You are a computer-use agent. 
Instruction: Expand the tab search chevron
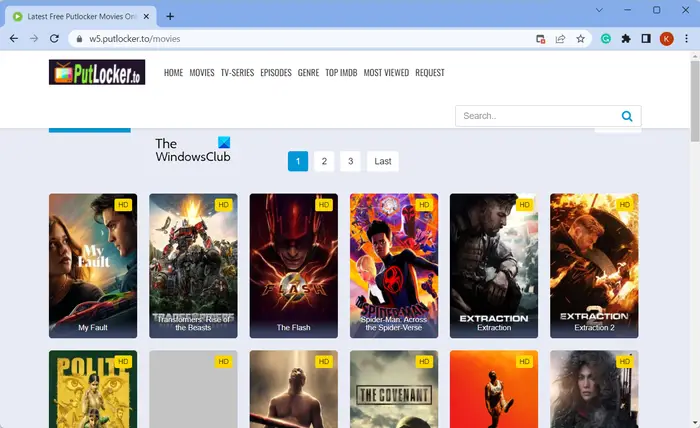pyautogui.click(x=599, y=10)
